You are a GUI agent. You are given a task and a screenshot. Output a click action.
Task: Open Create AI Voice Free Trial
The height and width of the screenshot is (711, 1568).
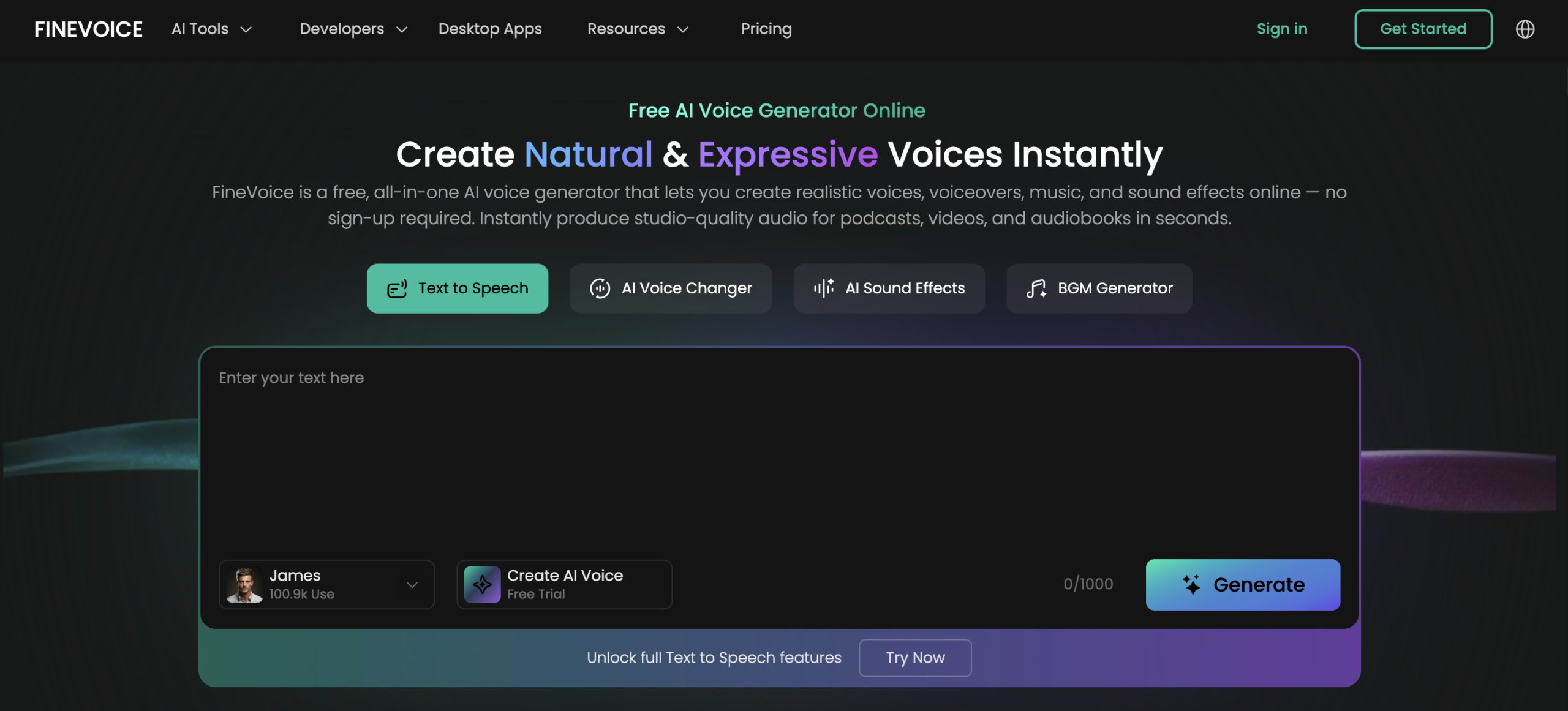click(x=564, y=585)
